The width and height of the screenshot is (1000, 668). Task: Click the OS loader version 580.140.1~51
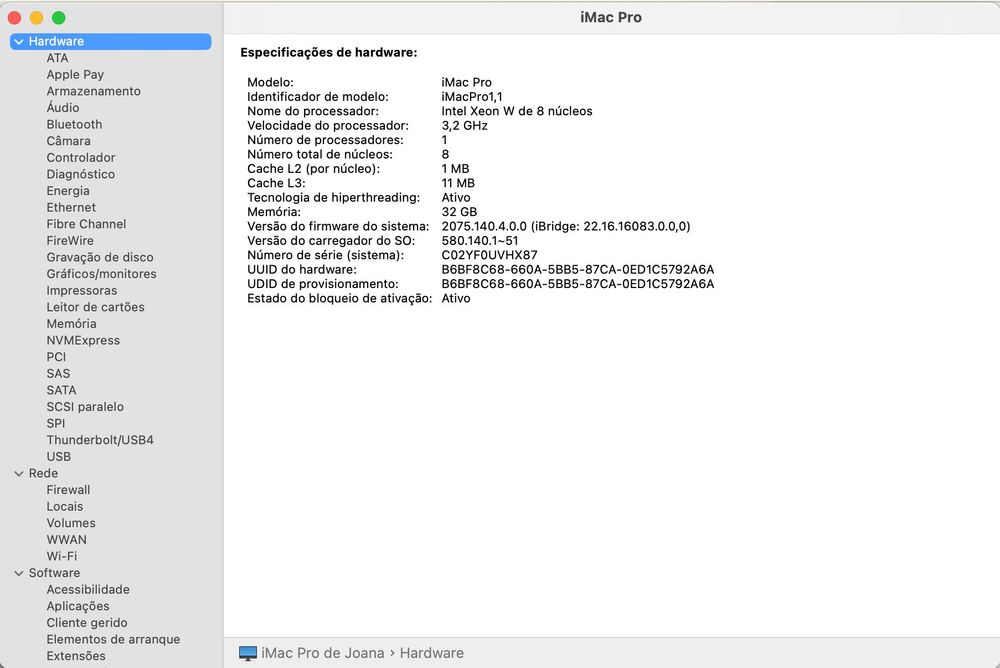coord(480,241)
